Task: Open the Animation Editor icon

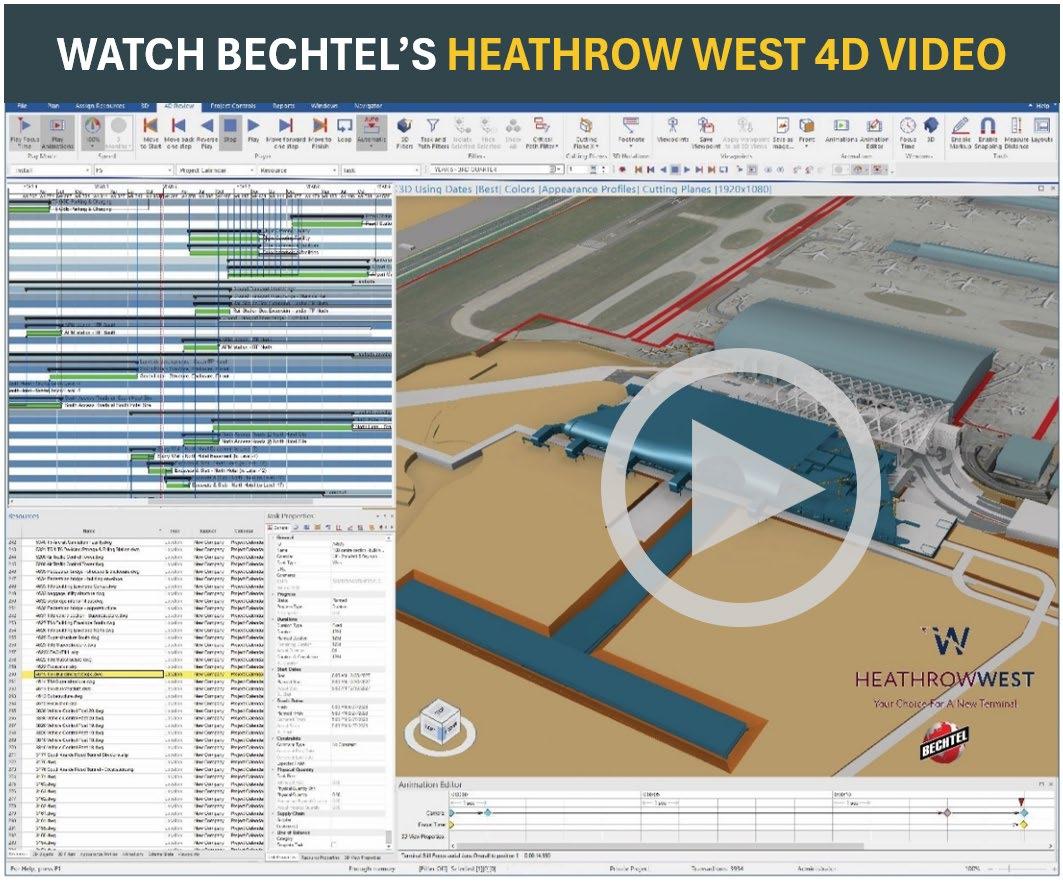Action: coord(875,133)
